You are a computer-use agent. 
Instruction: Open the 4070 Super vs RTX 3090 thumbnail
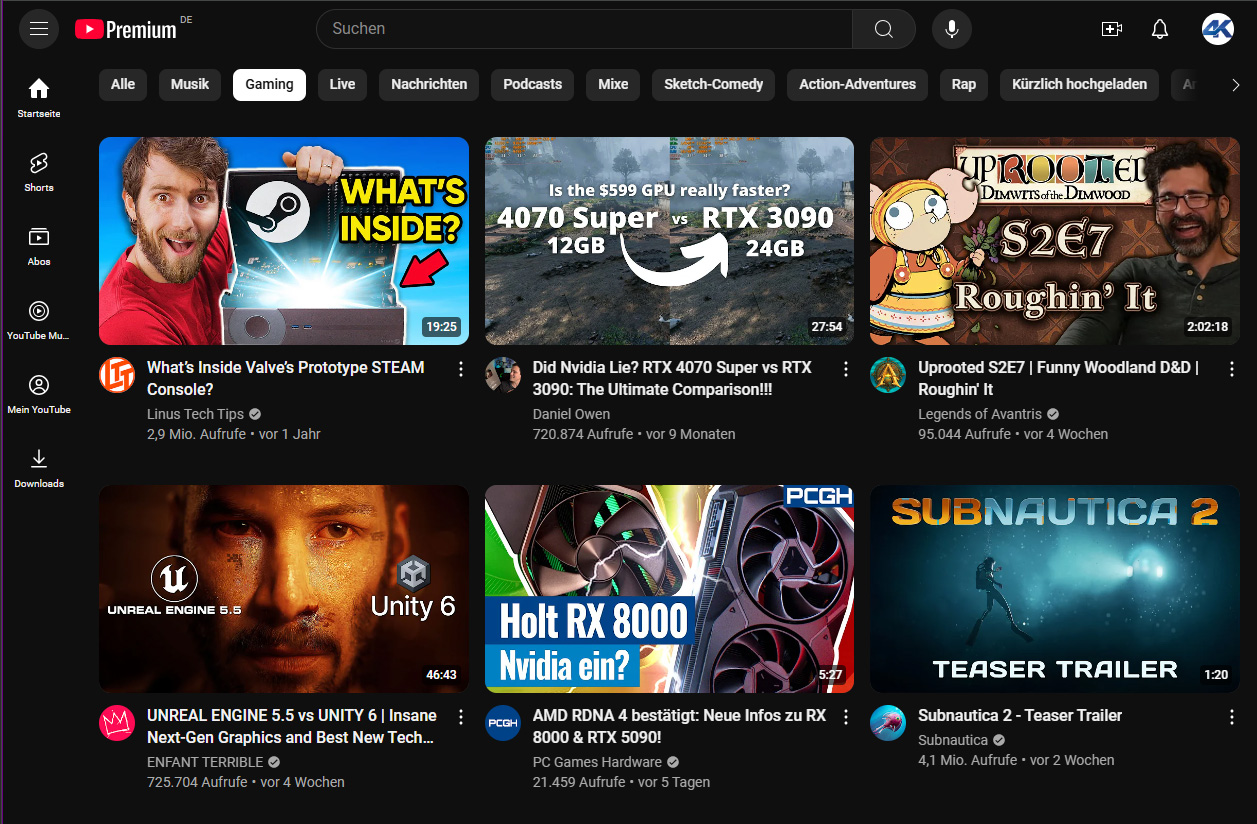(669, 241)
